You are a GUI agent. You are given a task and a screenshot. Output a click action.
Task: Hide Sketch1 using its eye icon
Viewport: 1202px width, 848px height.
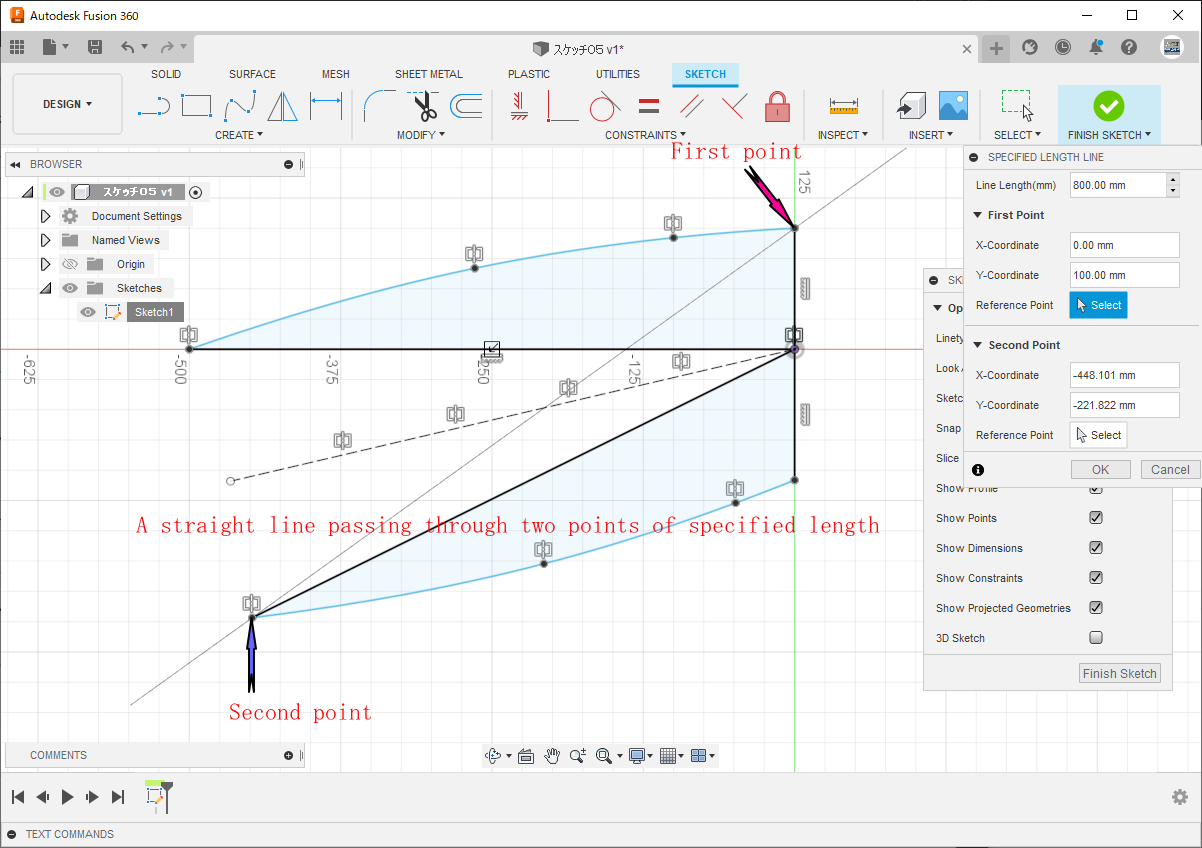click(x=88, y=312)
